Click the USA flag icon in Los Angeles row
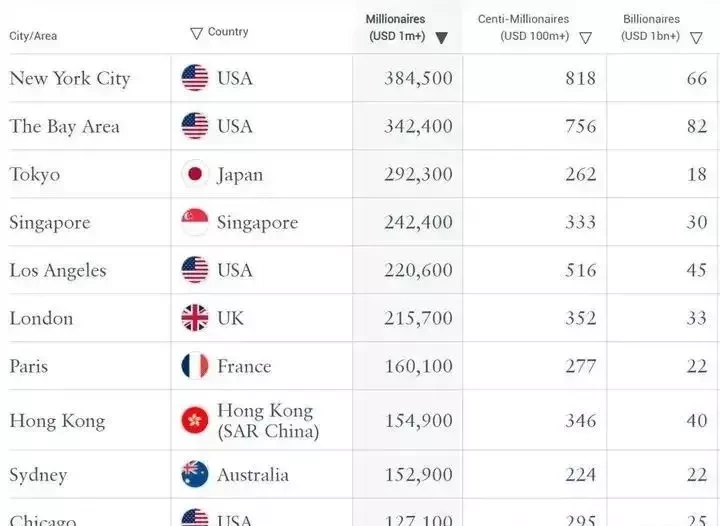The height and width of the screenshot is (526, 720). [x=195, y=270]
